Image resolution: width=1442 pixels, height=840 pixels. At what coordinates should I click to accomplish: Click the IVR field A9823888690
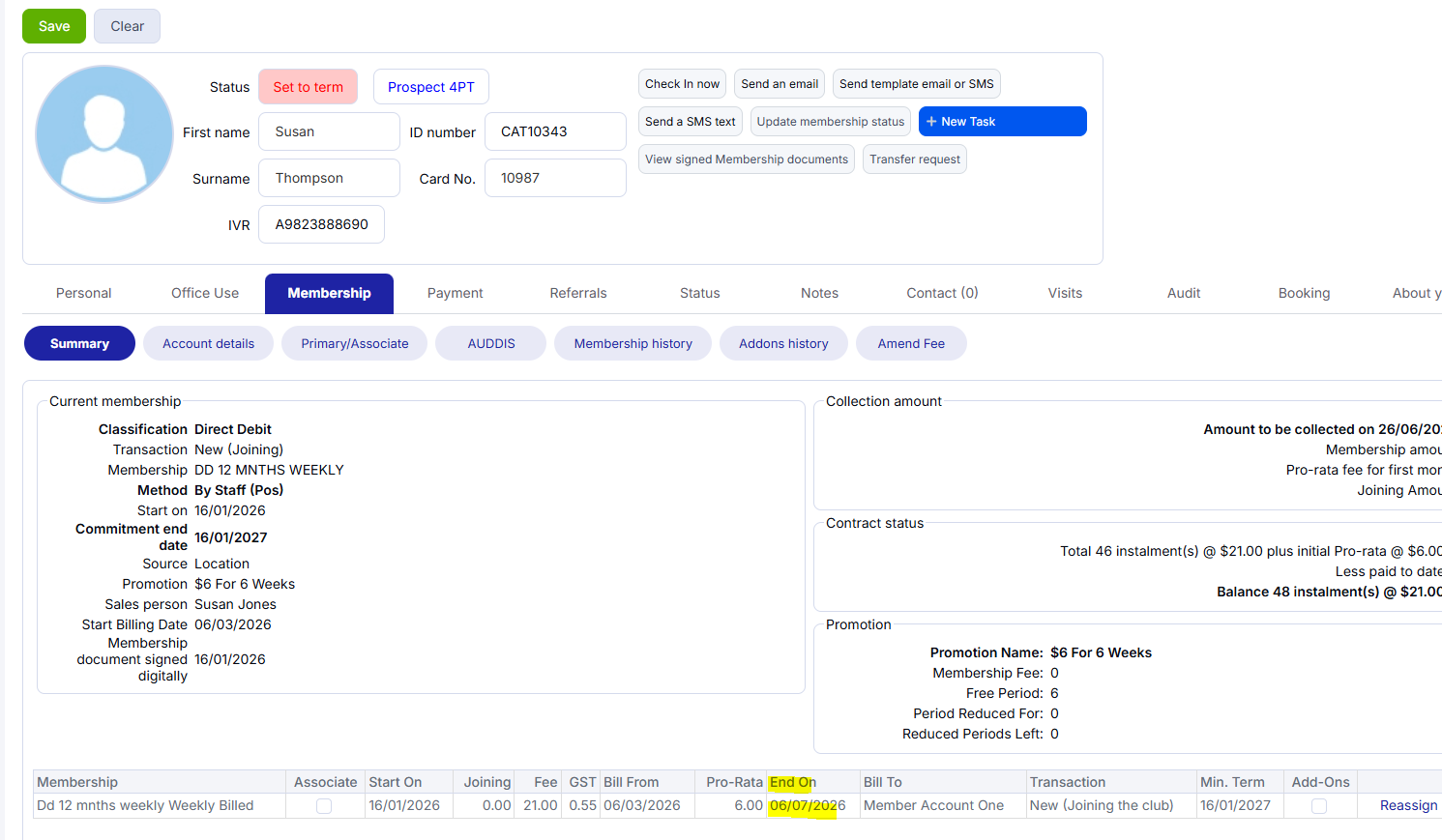coord(321,224)
